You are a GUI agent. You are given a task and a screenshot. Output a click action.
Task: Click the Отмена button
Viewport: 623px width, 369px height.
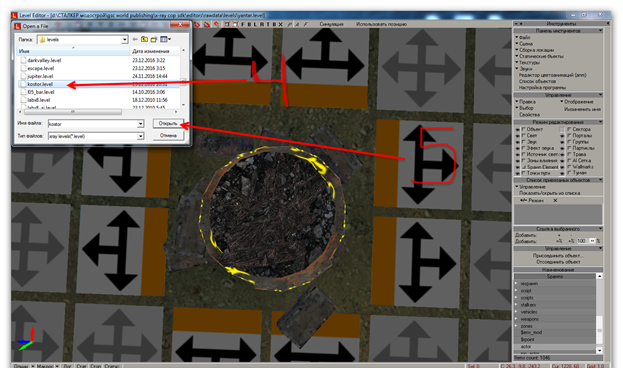(168, 136)
